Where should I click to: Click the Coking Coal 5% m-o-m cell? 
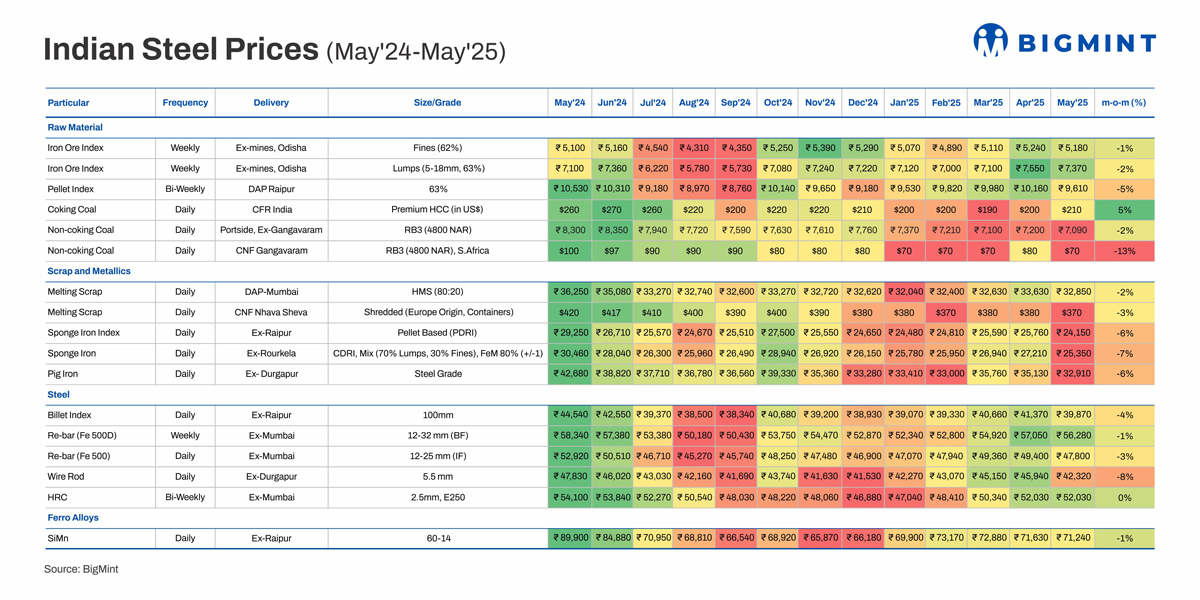1124,210
